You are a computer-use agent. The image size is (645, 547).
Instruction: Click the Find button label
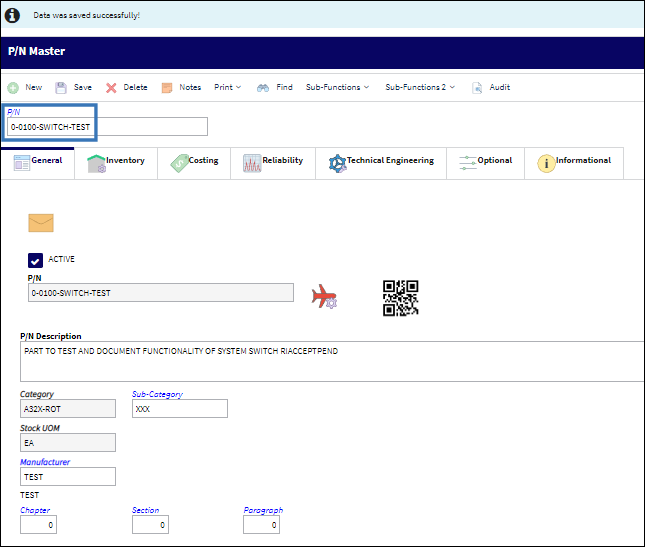[x=284, y=87]
